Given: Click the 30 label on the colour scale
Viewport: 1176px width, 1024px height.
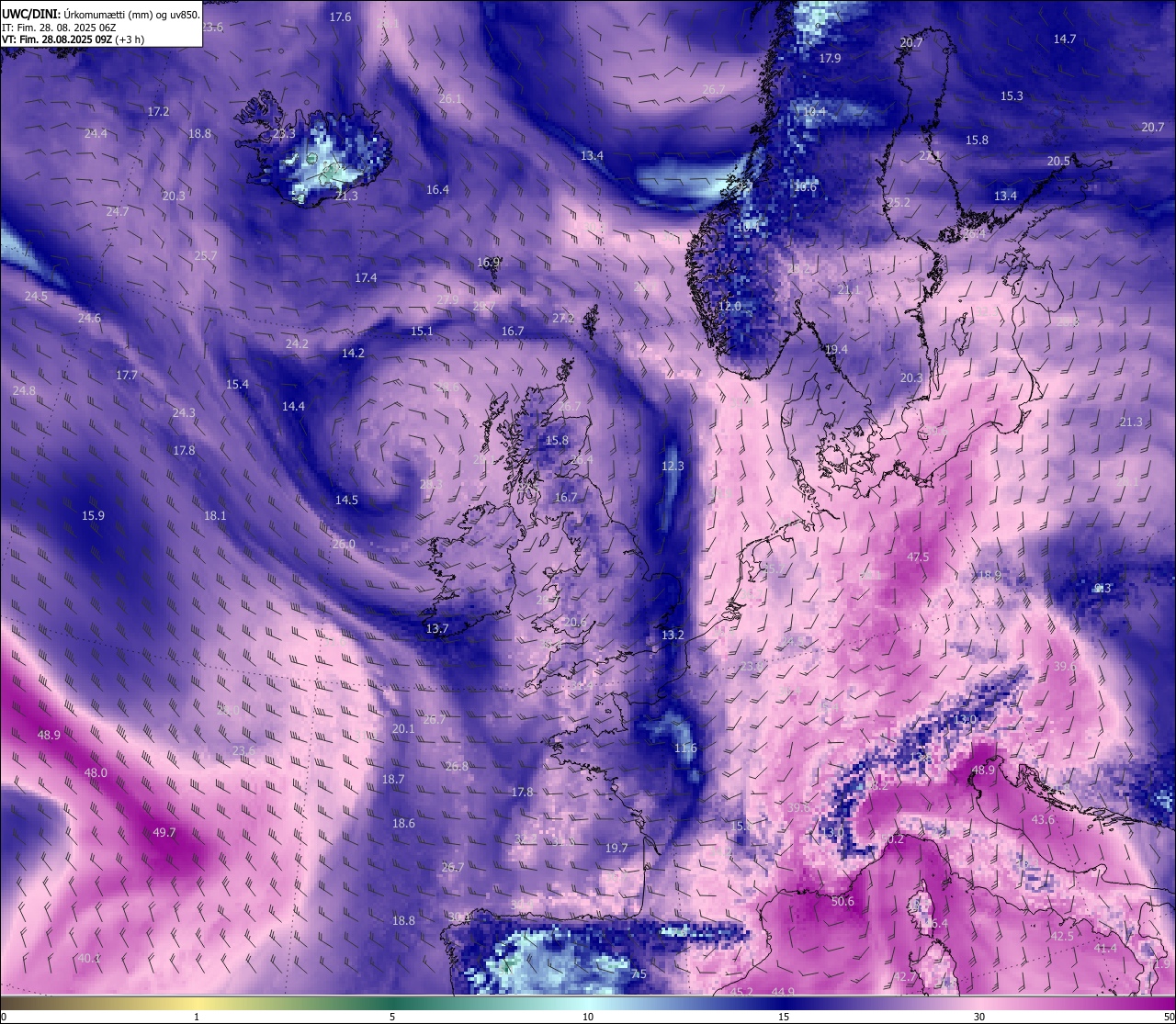Looking at the screenshot, I should pyautogui.click(x=979, y=1017).
